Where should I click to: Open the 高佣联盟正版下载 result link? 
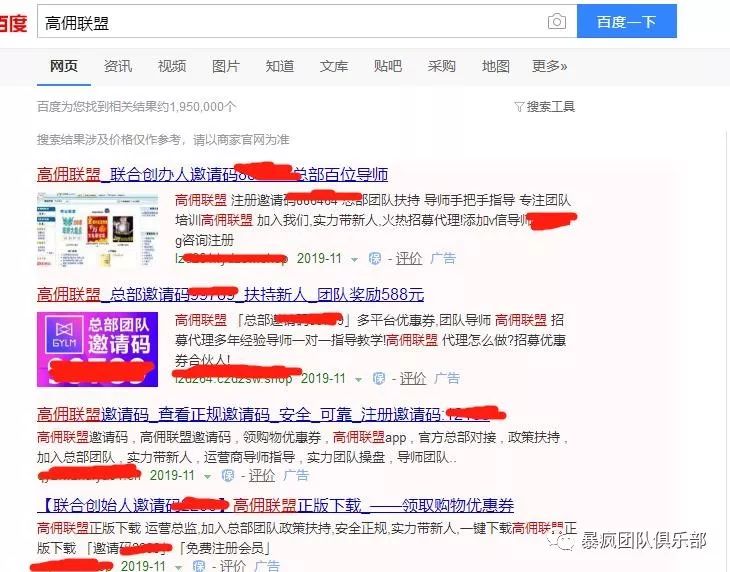click(x=275, y=505)
